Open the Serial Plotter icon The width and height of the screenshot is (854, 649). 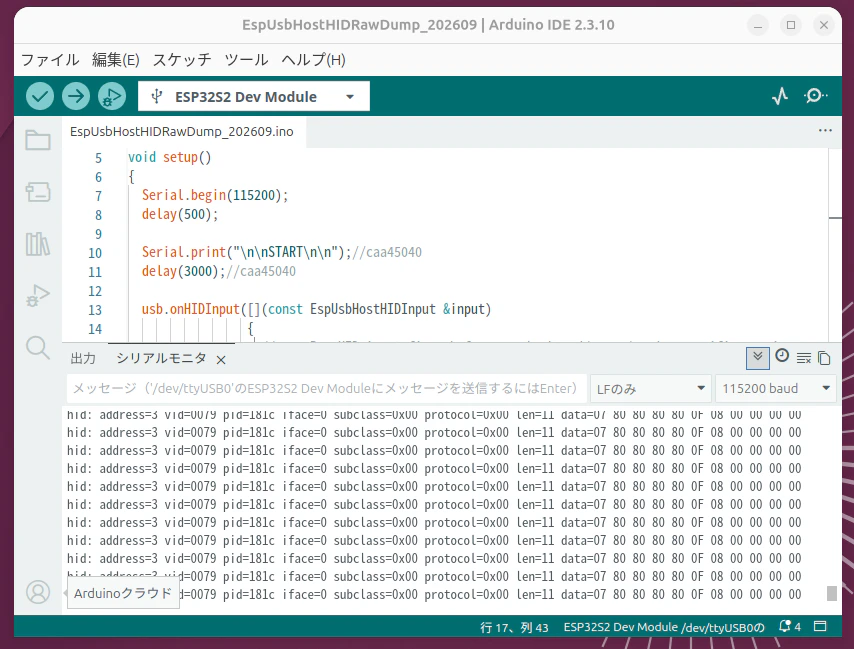point(780,96)
